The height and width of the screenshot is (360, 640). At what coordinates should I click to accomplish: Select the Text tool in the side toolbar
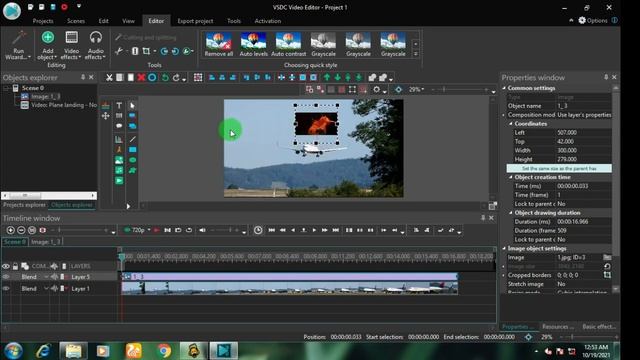[119, 105]
